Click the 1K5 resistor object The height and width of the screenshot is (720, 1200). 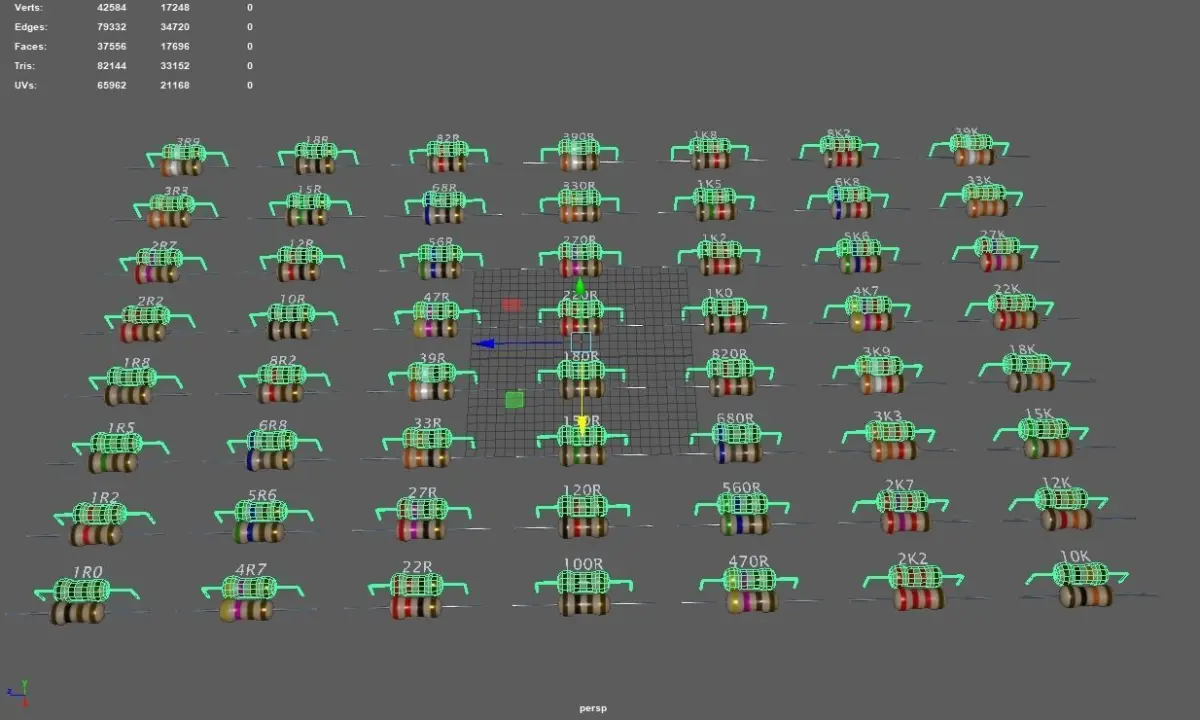click(713, 204)
